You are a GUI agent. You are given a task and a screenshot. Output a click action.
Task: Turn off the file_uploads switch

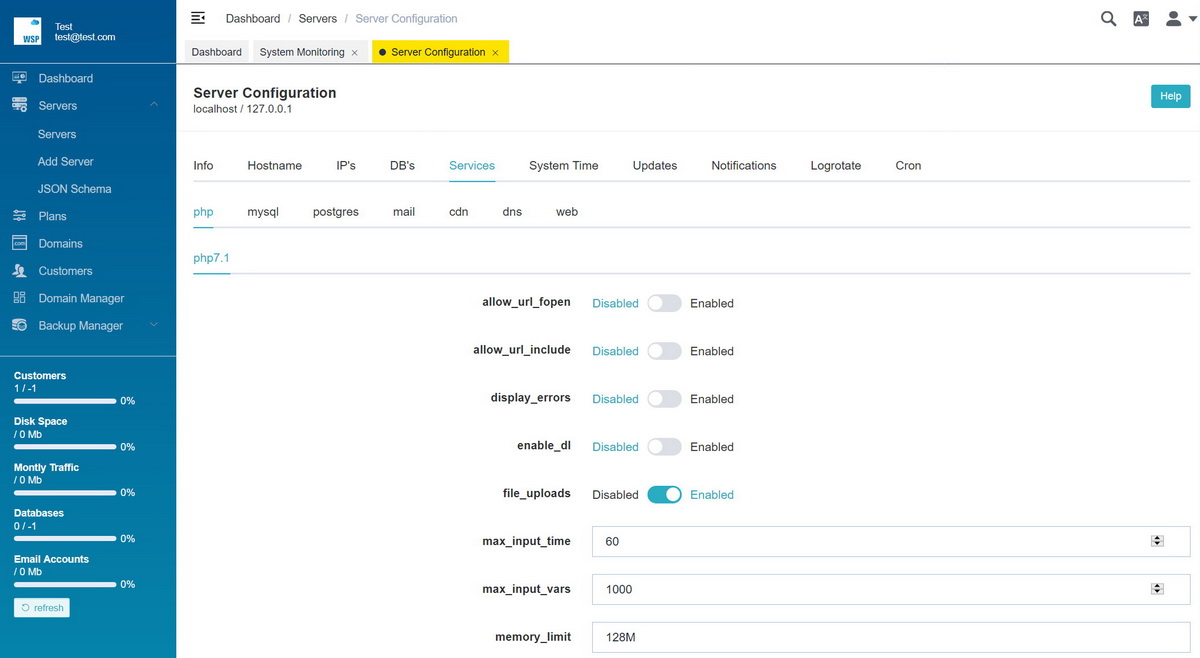664,495
